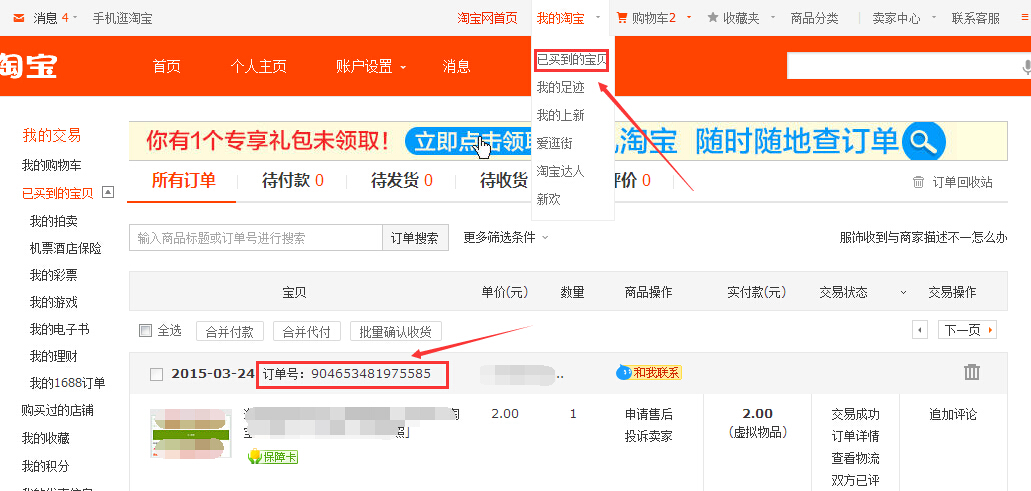Open 我的1688订单 in the sidebar
This screenshot has width=1031, height=491.
click(67, 383)
